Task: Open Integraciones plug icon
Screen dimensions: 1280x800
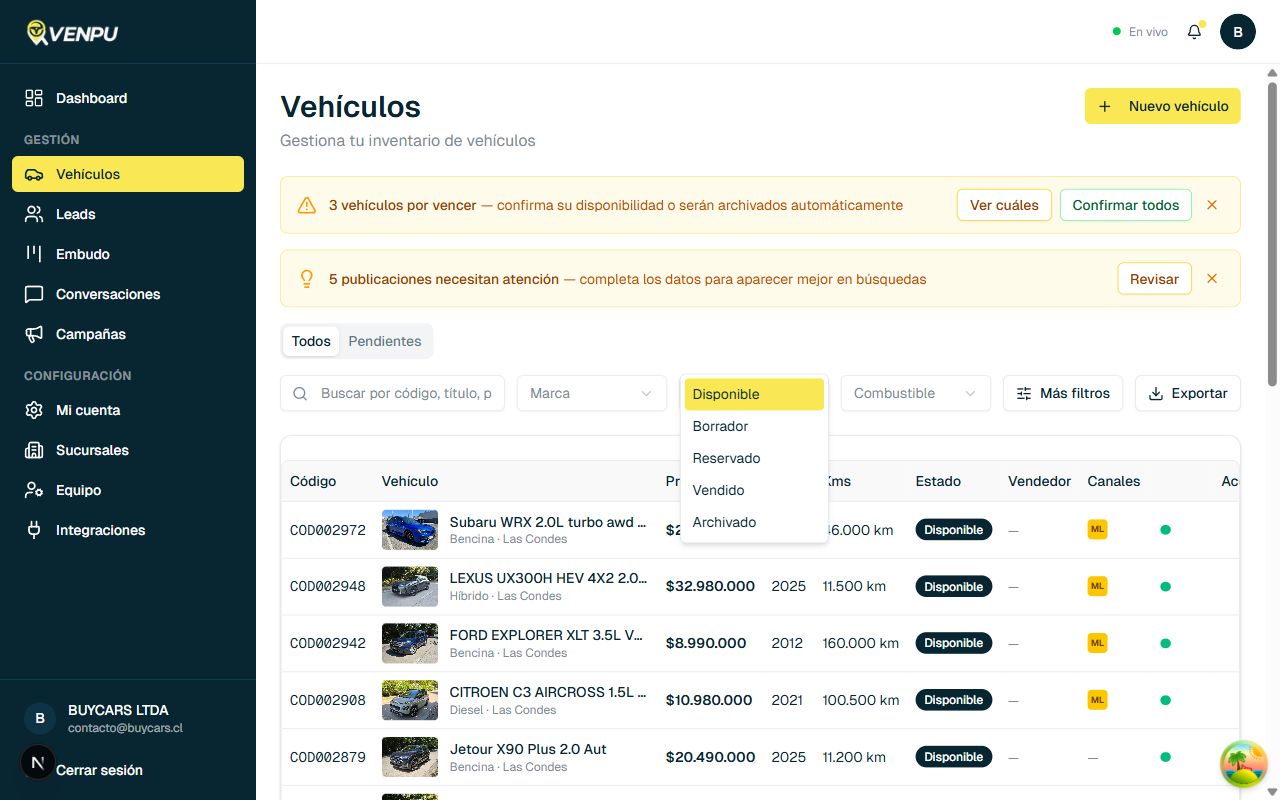Action: 34,530
